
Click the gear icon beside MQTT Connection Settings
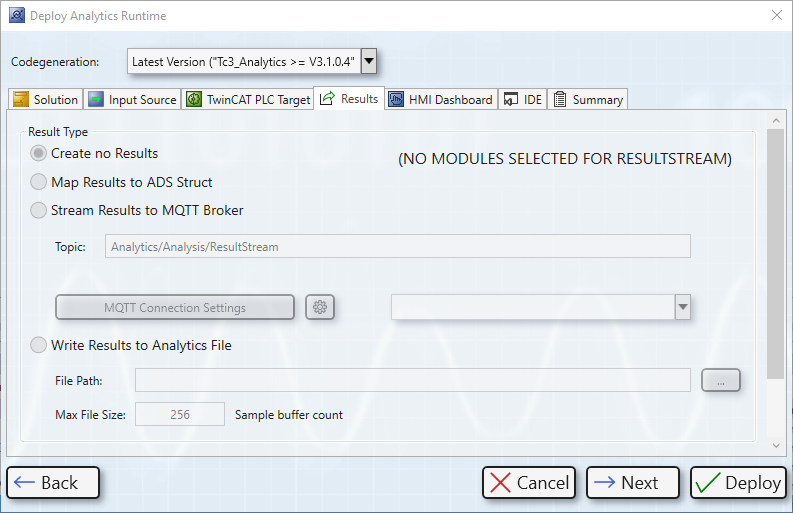coord(320,307)
